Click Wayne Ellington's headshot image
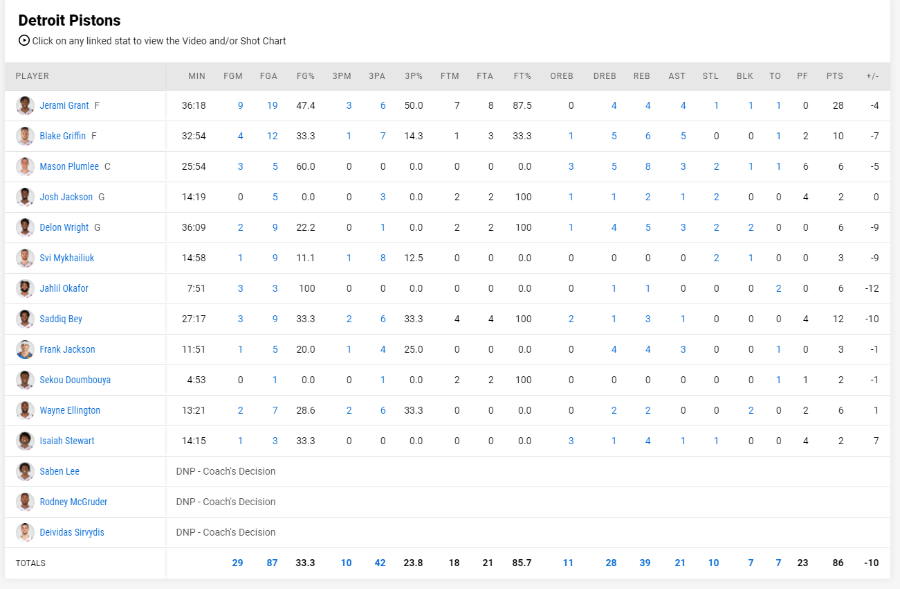 (x=25, y=410)
